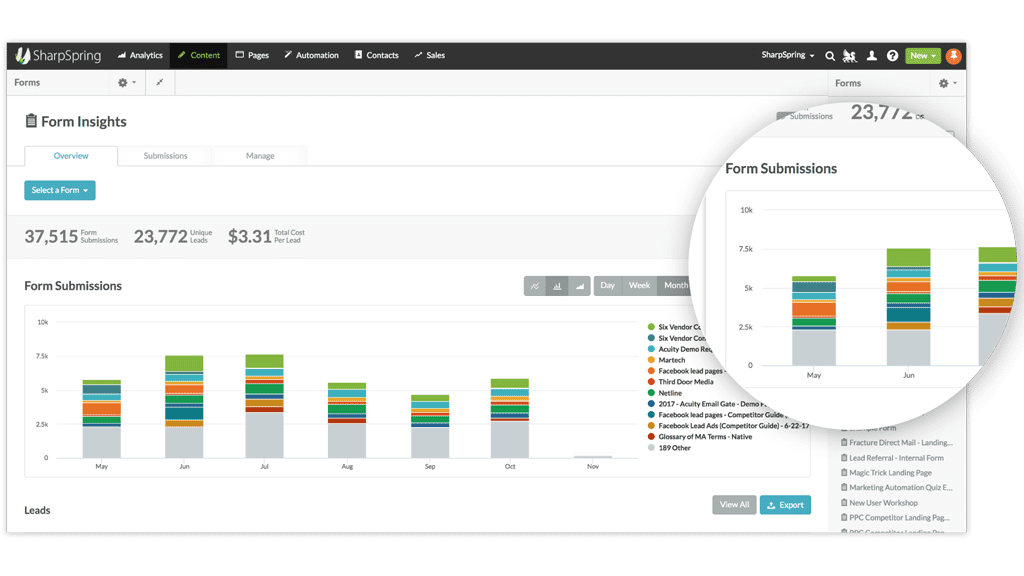Open the Automation menu

click(x=312, y=56)
